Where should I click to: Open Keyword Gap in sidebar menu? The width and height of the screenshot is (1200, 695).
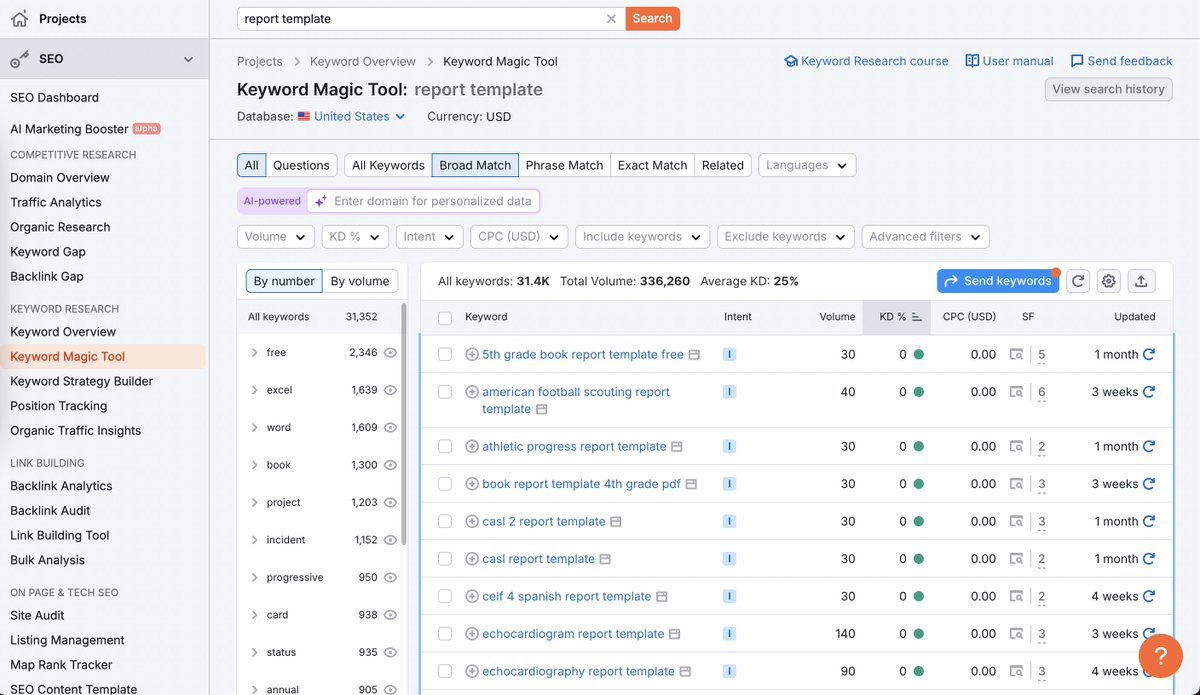[x=48, y=251]
